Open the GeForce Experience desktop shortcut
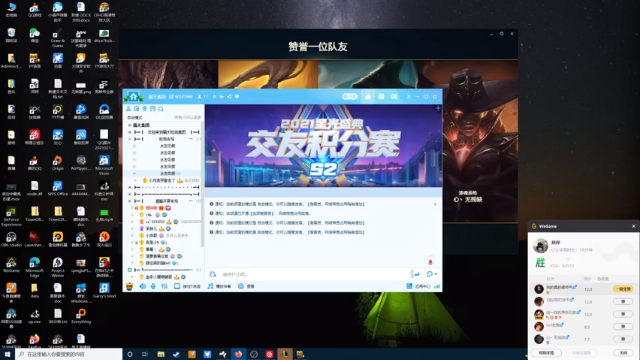Image resolution: width=640 pixels, height=360 pixels. click(11, 216)
